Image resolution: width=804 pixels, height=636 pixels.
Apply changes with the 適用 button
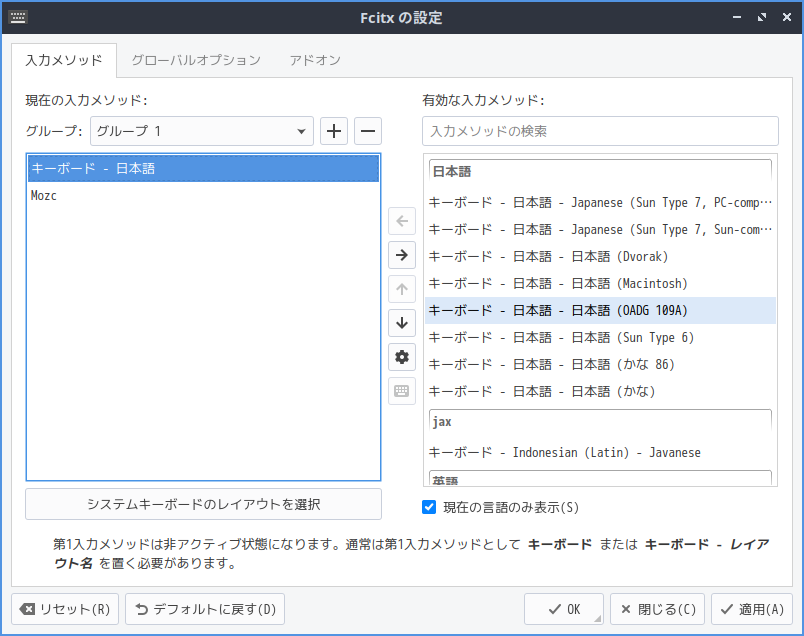[x=751, y=609]
